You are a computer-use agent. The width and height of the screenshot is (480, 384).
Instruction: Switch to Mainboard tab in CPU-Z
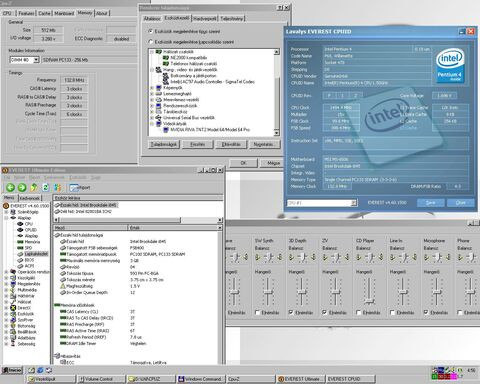[x=64, y=13]
